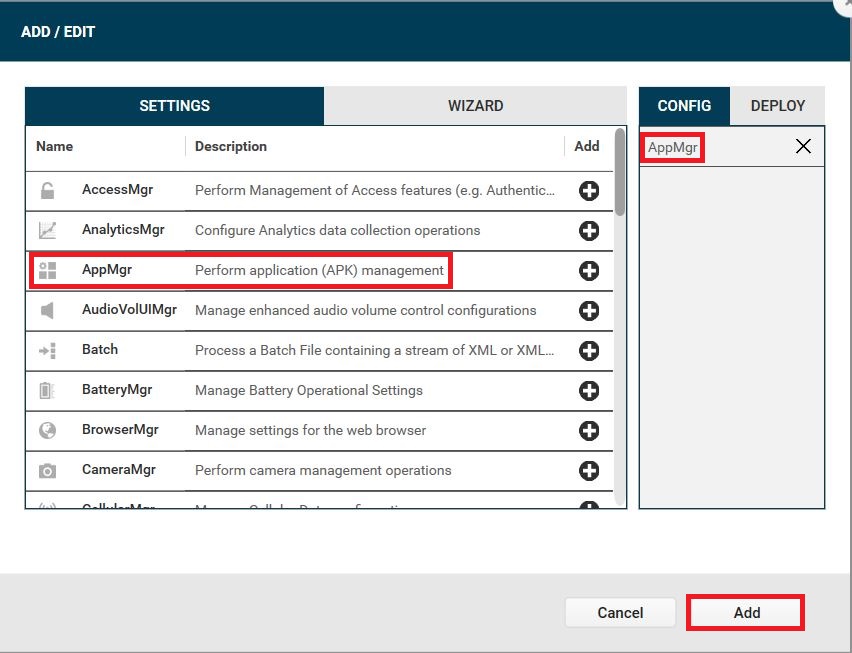Switch to the WIZARD tab

pyautogui.click(x=475, y=106)
